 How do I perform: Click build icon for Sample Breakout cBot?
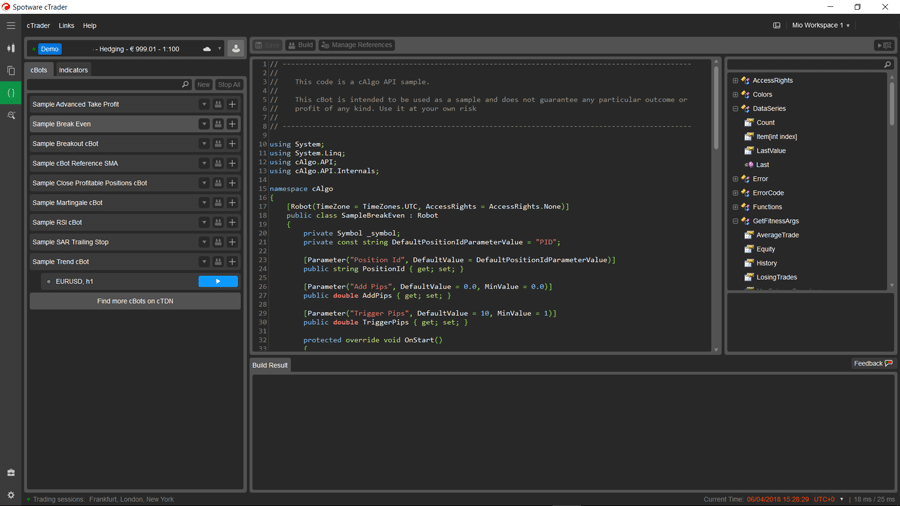coord(218,143)
